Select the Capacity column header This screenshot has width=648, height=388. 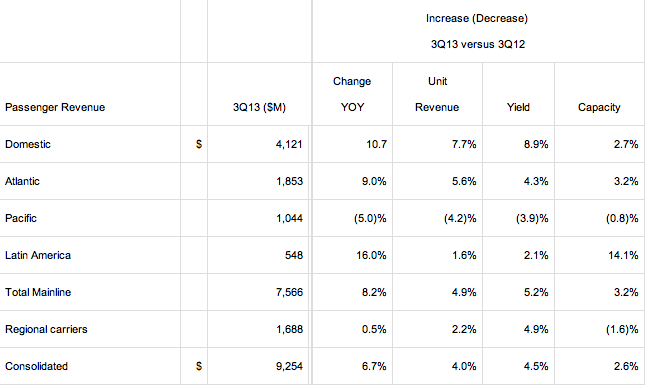(x=599, y=107)
